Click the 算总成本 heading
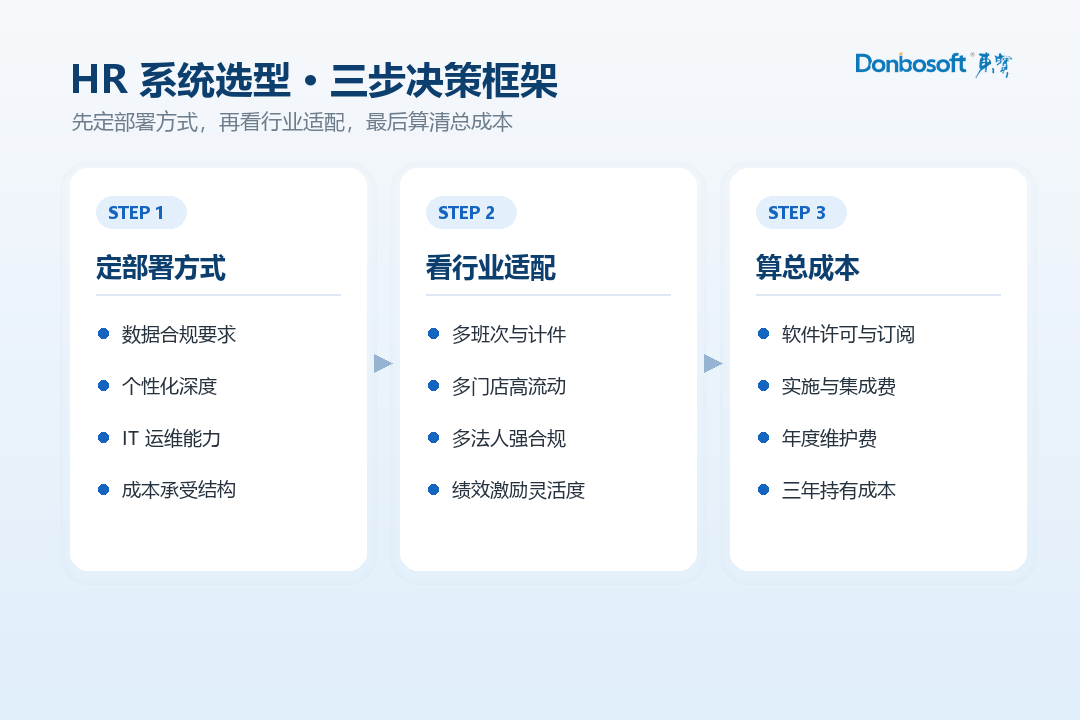Viewport: 1080px width, 720px height. (807, 267)
